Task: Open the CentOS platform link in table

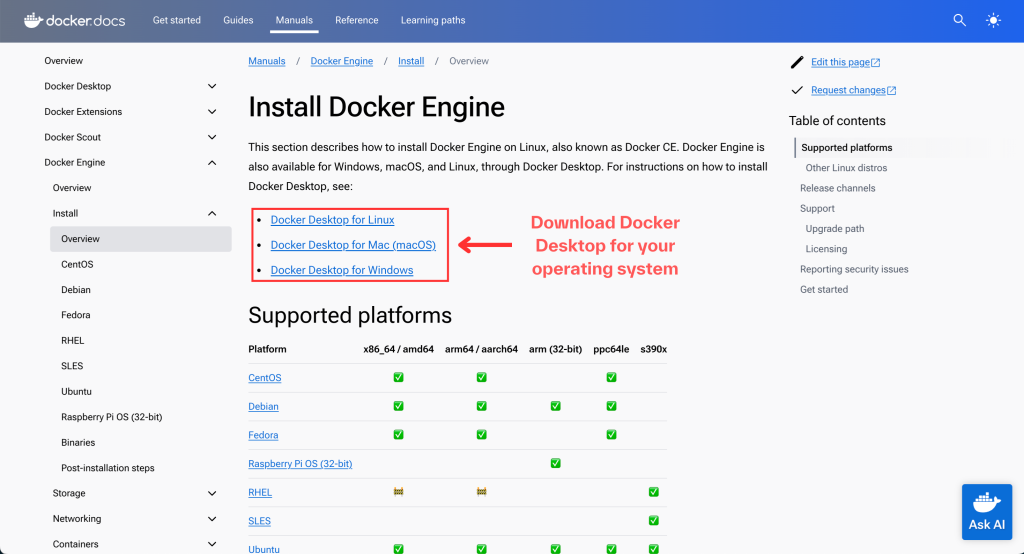Action: coord(264,378)
